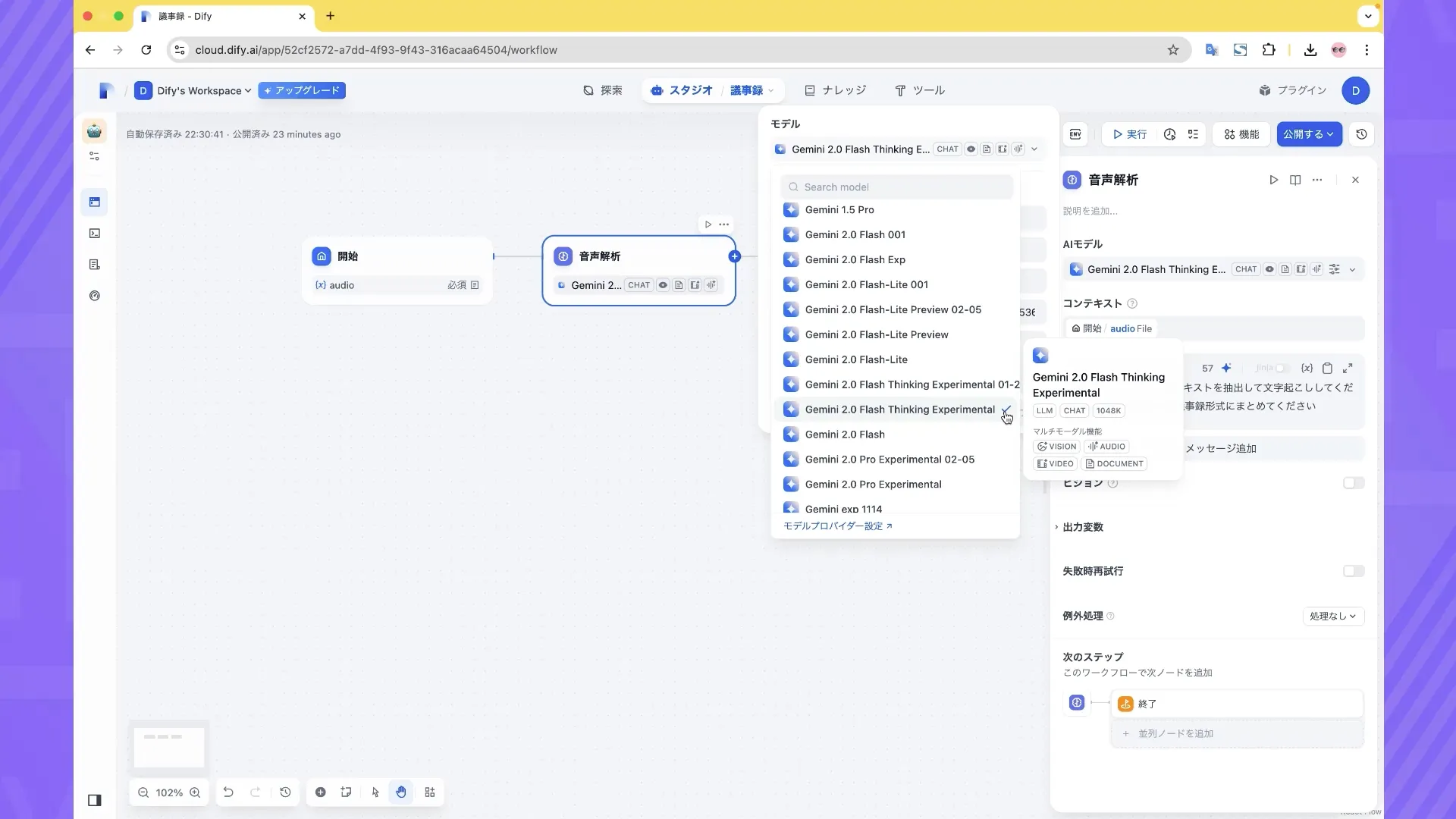Open the 例外処理 処理なし dropdown
Viewport: 1456px width, 819px height.
pos(1332,617)
